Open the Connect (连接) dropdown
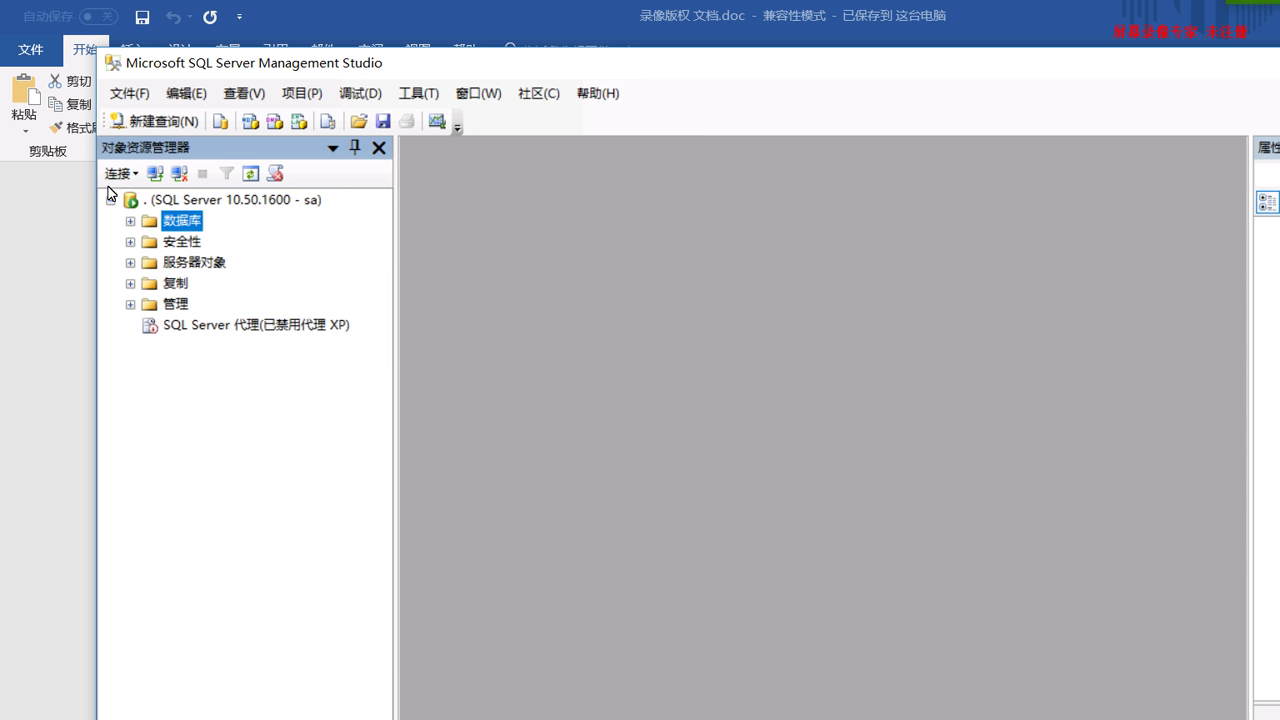Image resolution: width=1280 pixels, height=720 pixels. point(122,173)
